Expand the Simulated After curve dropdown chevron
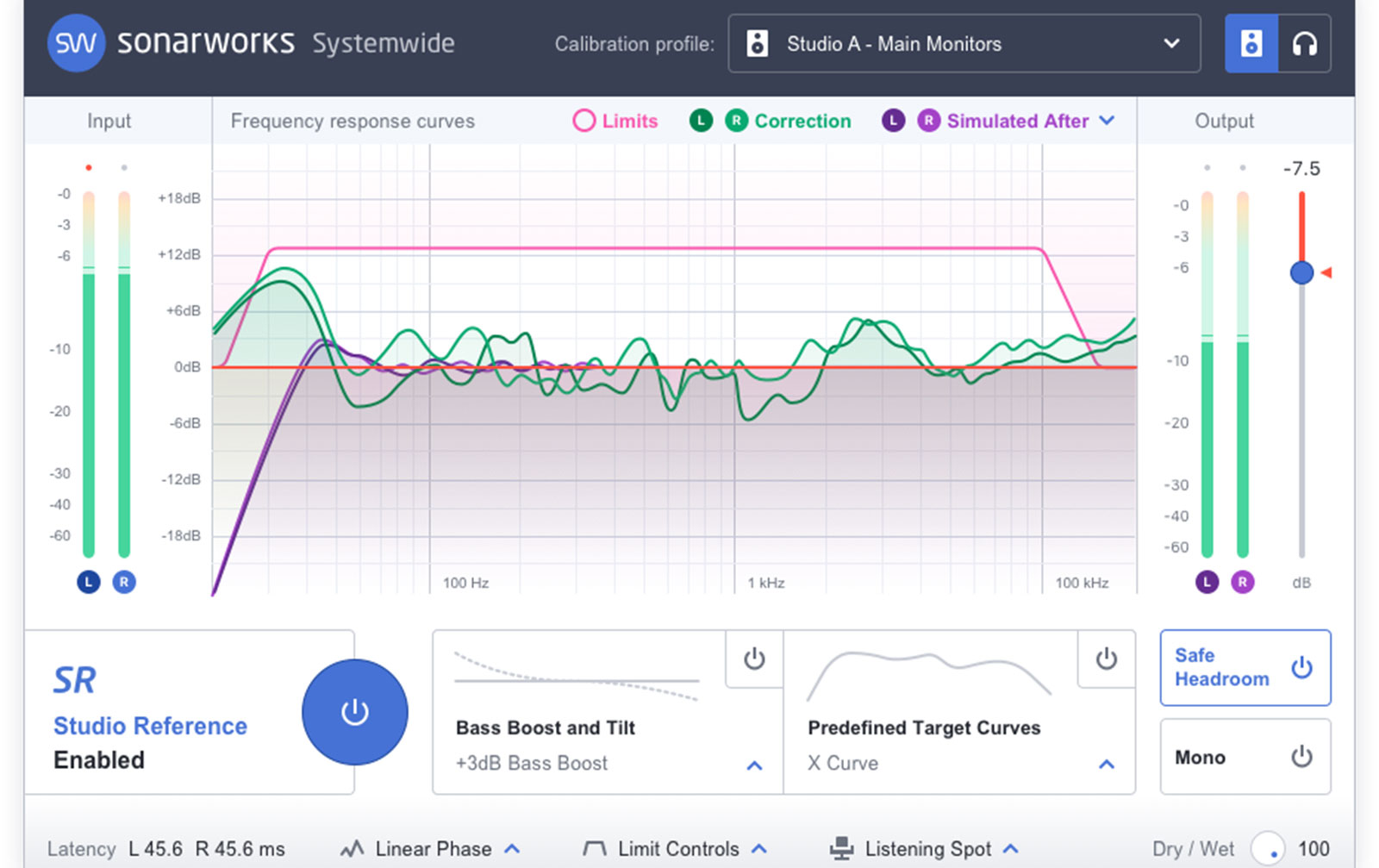 click(1107, 121)
